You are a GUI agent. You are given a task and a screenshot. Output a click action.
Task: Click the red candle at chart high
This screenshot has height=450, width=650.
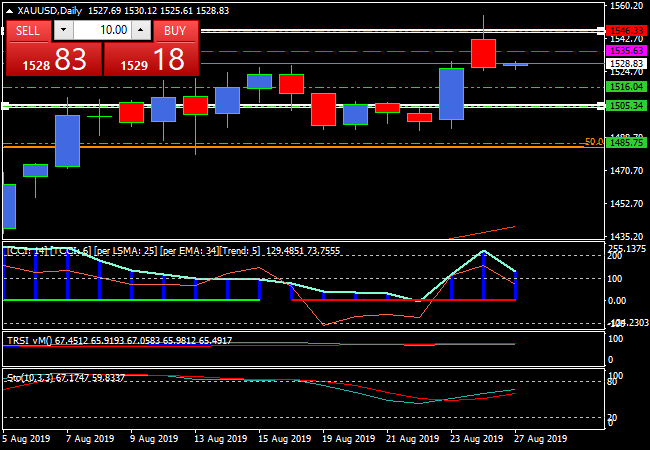[484, 53]
